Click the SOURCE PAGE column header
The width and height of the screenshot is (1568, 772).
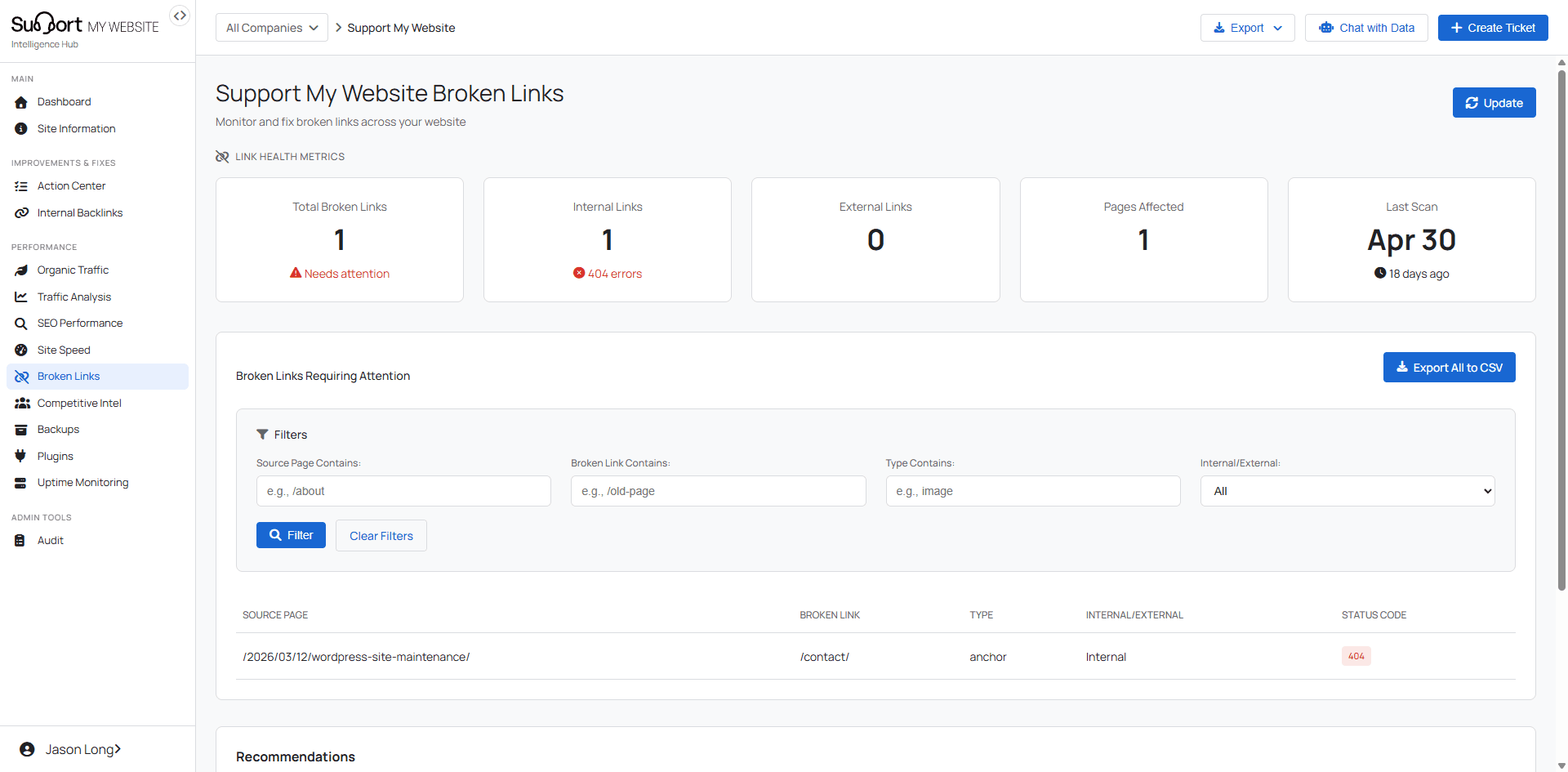point(275,615)
